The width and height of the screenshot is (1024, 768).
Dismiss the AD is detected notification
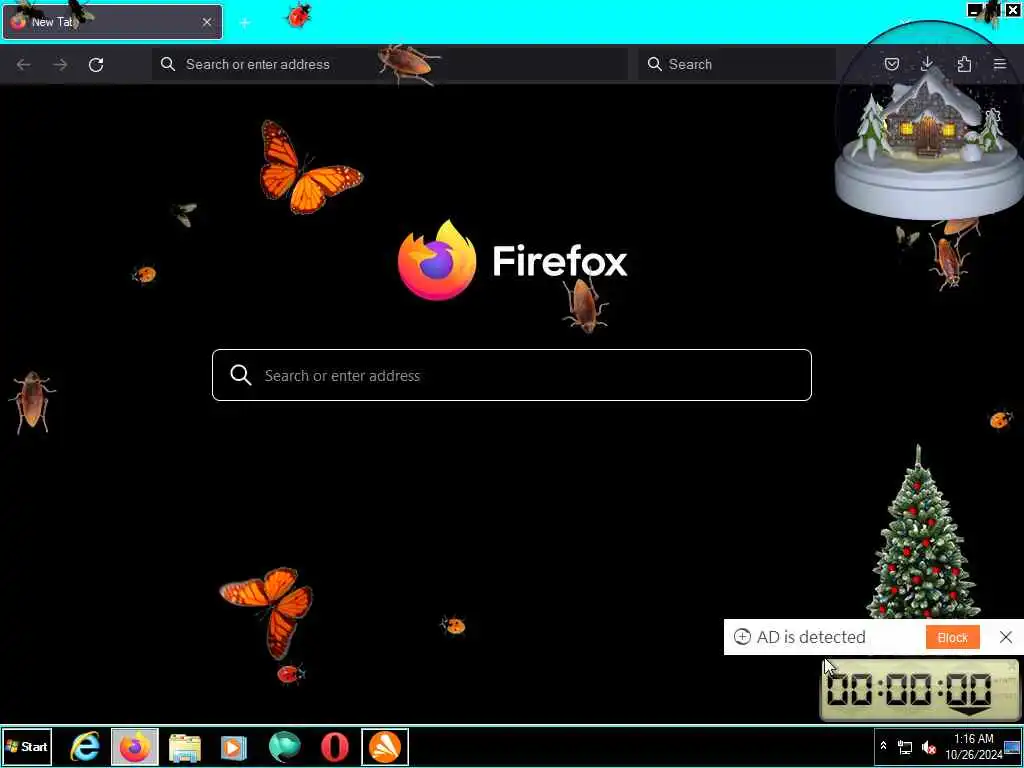click(x=1006, y=637)
